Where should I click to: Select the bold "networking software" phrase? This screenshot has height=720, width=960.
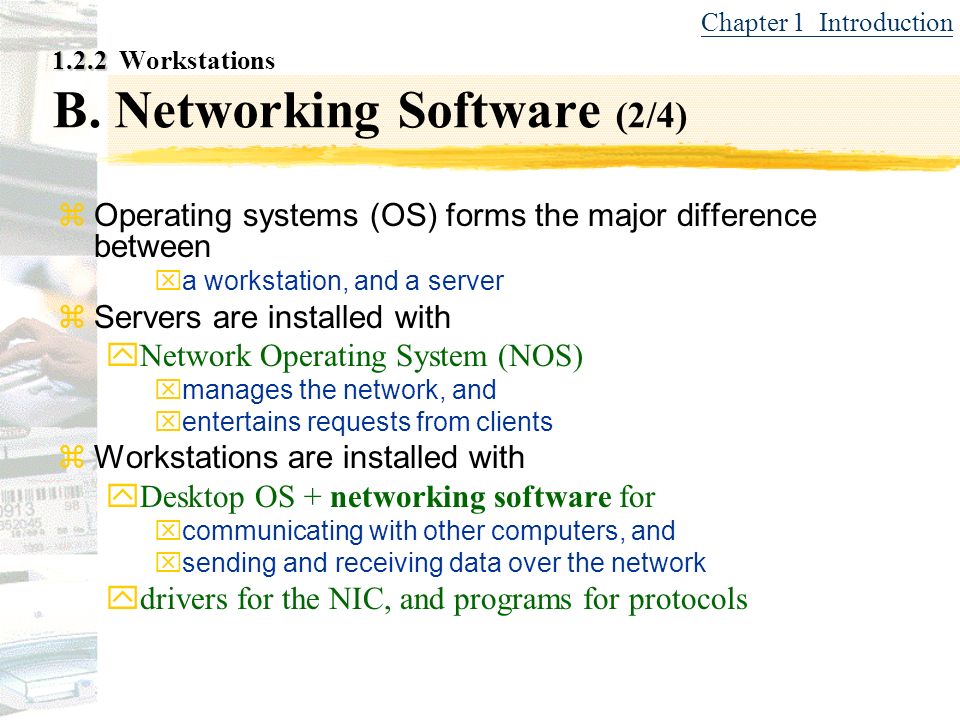point(470,497)
